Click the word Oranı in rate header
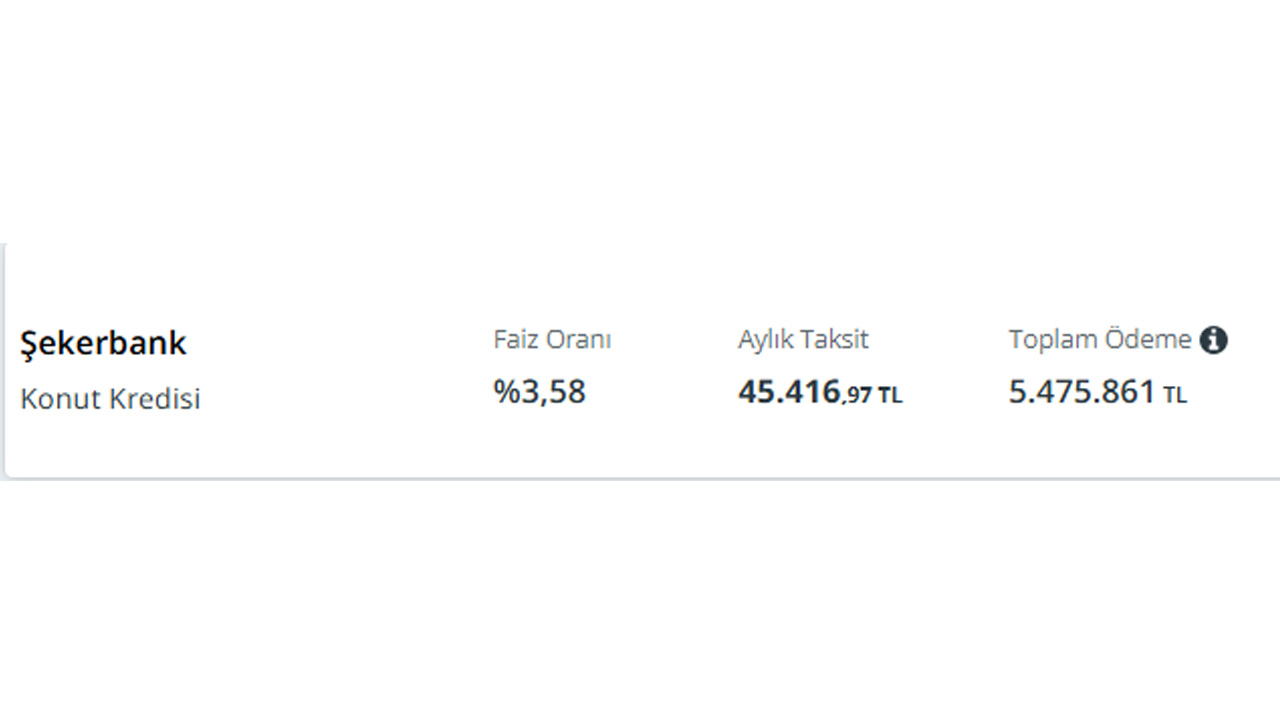Image resolution: width=1280 pixels, height=720 pixels. pyautogui.click(x=580, y=340)
